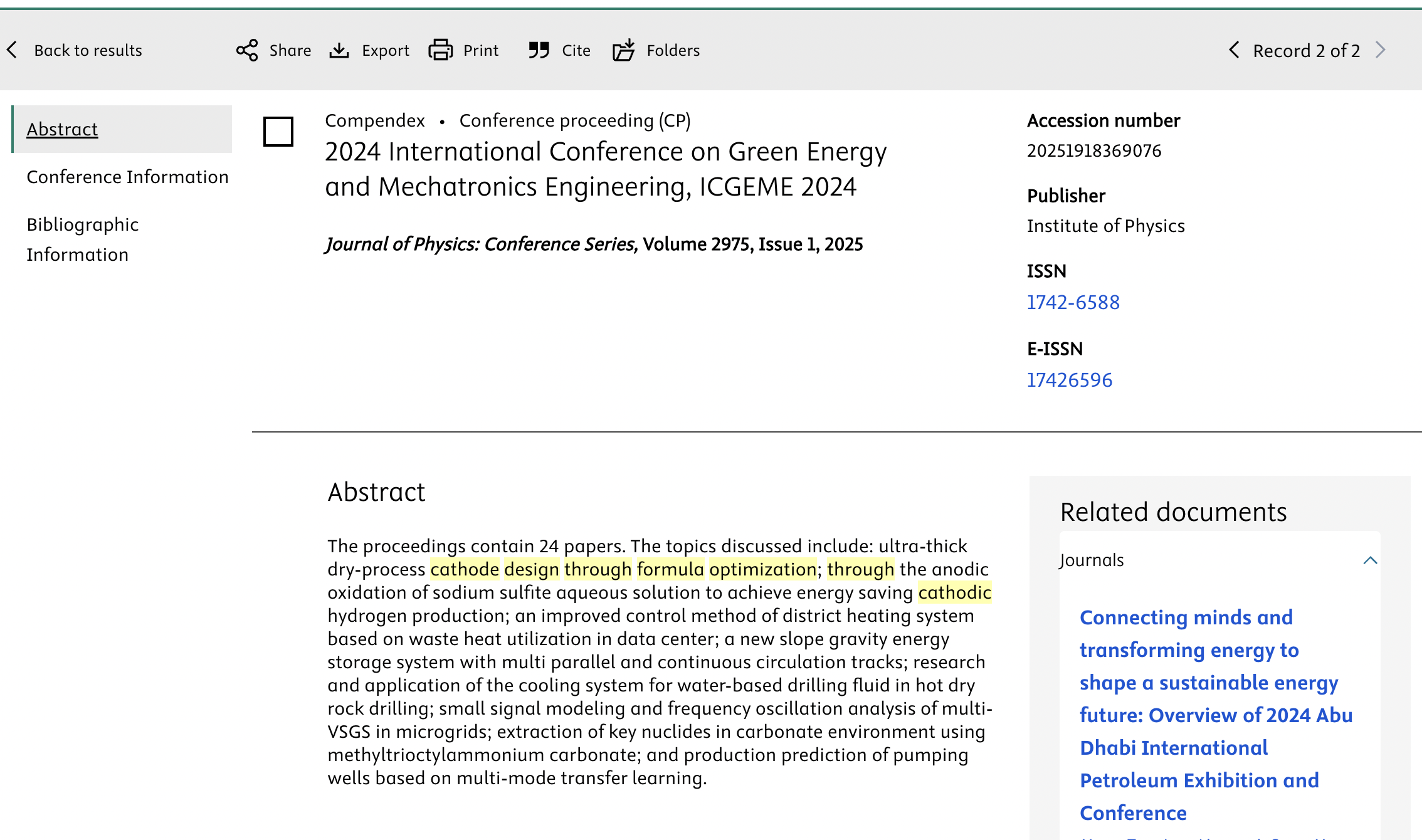
Task: Collapse the Journals section in Related documents
Action: [1371, 560]
